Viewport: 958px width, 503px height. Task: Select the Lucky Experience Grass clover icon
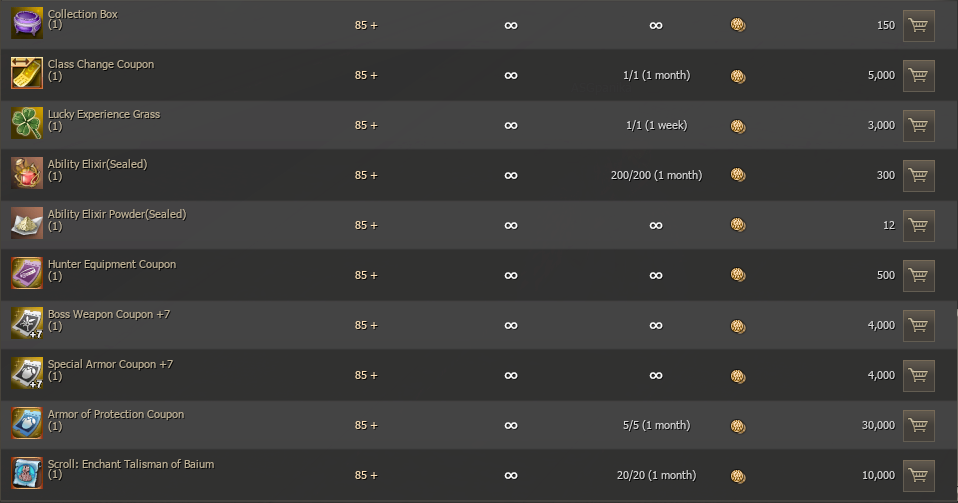(27, 124)
